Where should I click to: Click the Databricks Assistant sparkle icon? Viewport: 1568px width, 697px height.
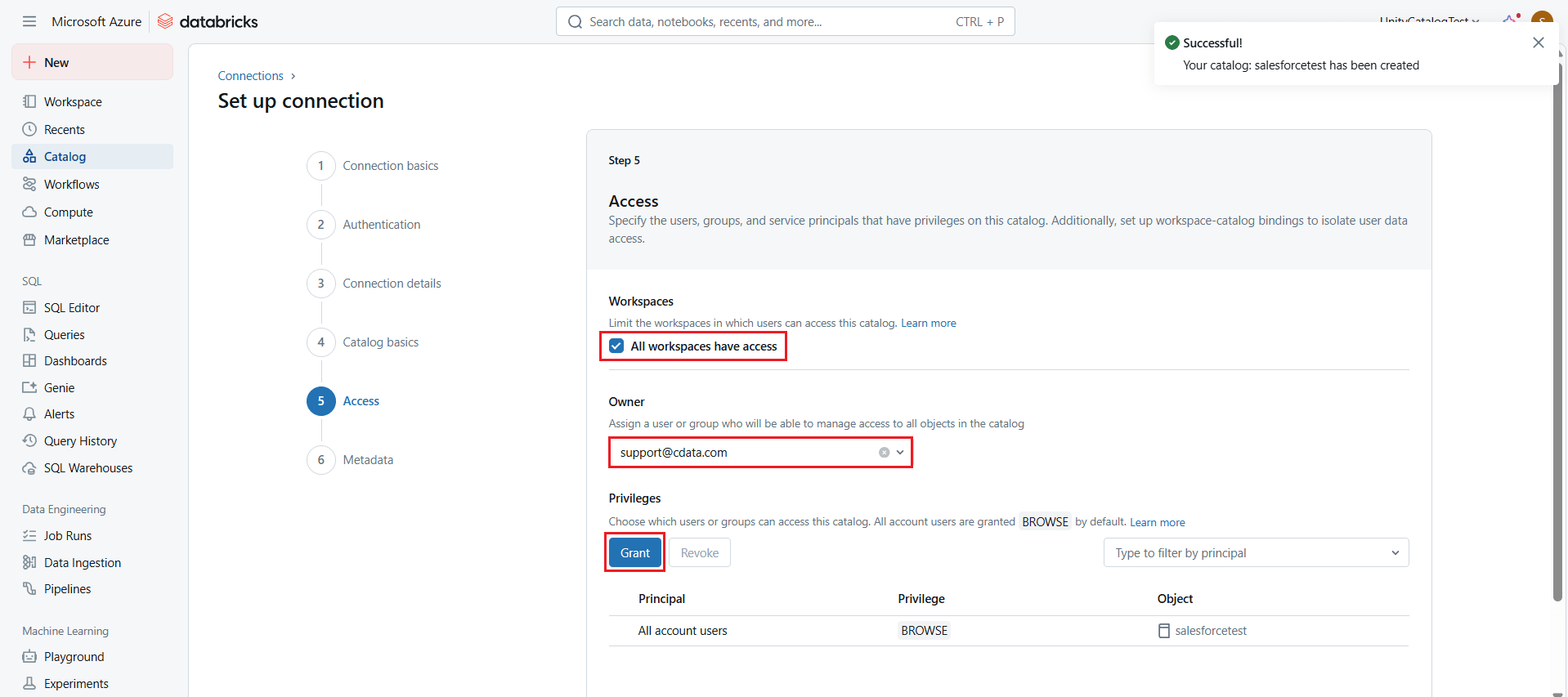click(x=1510, y=20)
